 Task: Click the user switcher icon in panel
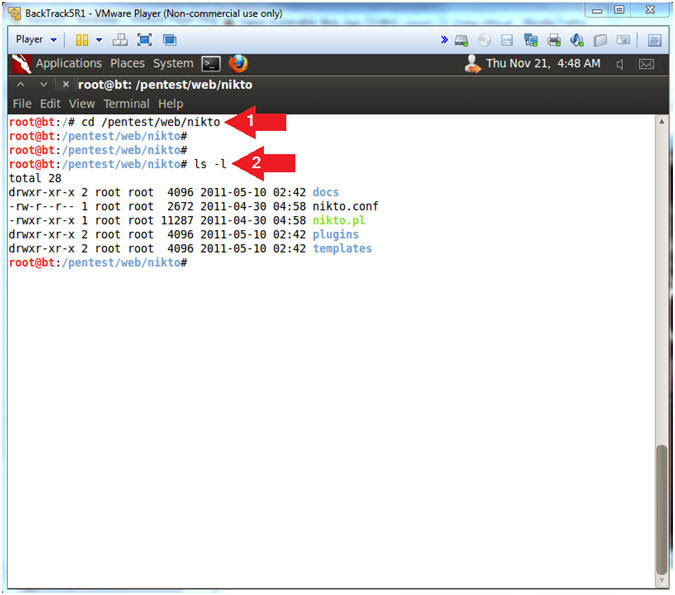pyautogui.click(x=472, y=64)
